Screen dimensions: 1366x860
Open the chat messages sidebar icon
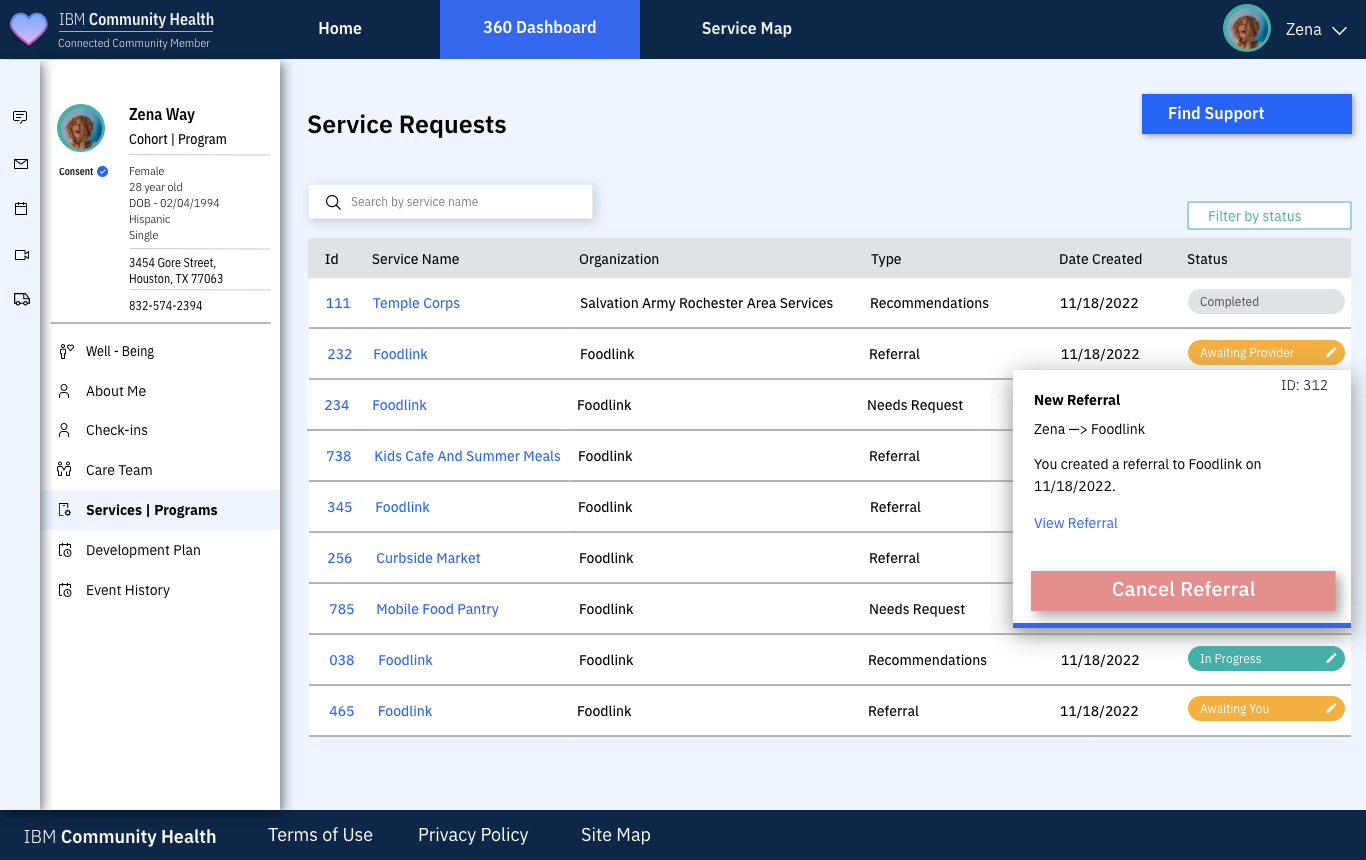(x=20, y=117)
